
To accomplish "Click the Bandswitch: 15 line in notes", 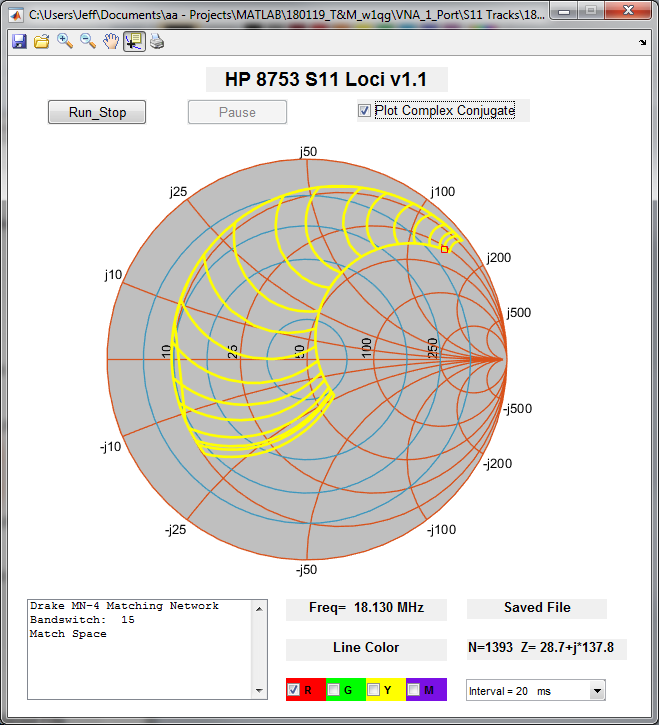I will pyautogui.click(x=82, y=620).
